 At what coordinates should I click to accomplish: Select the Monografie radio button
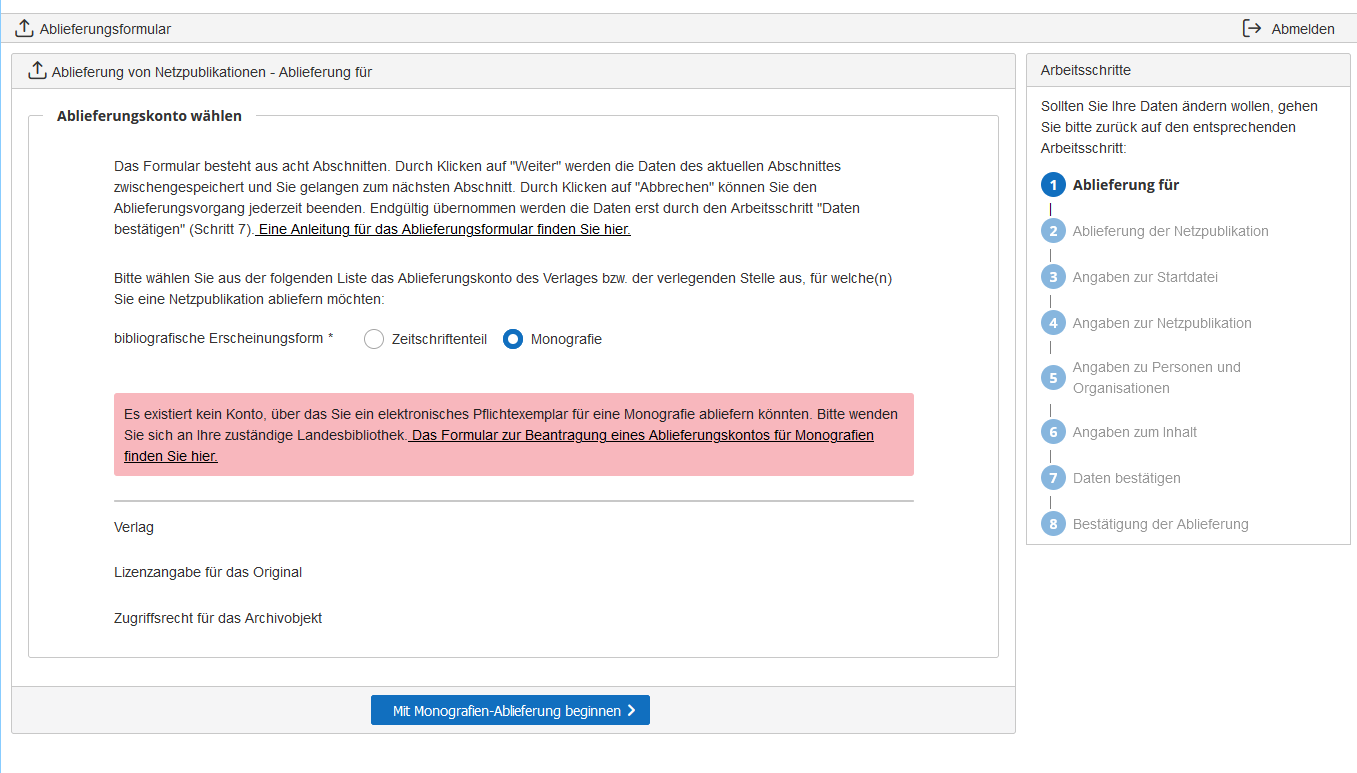tap(513, 339)
